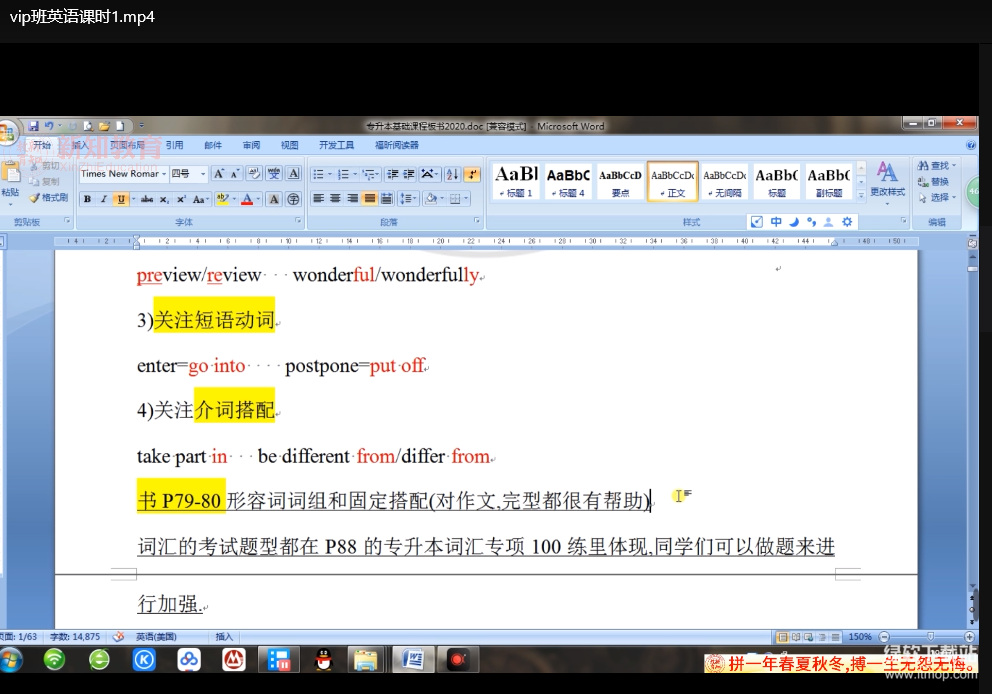The image size is (992, 694).
Task: Open the Developer (开发工具) ribbon tab
Action: tap(337, 145)
